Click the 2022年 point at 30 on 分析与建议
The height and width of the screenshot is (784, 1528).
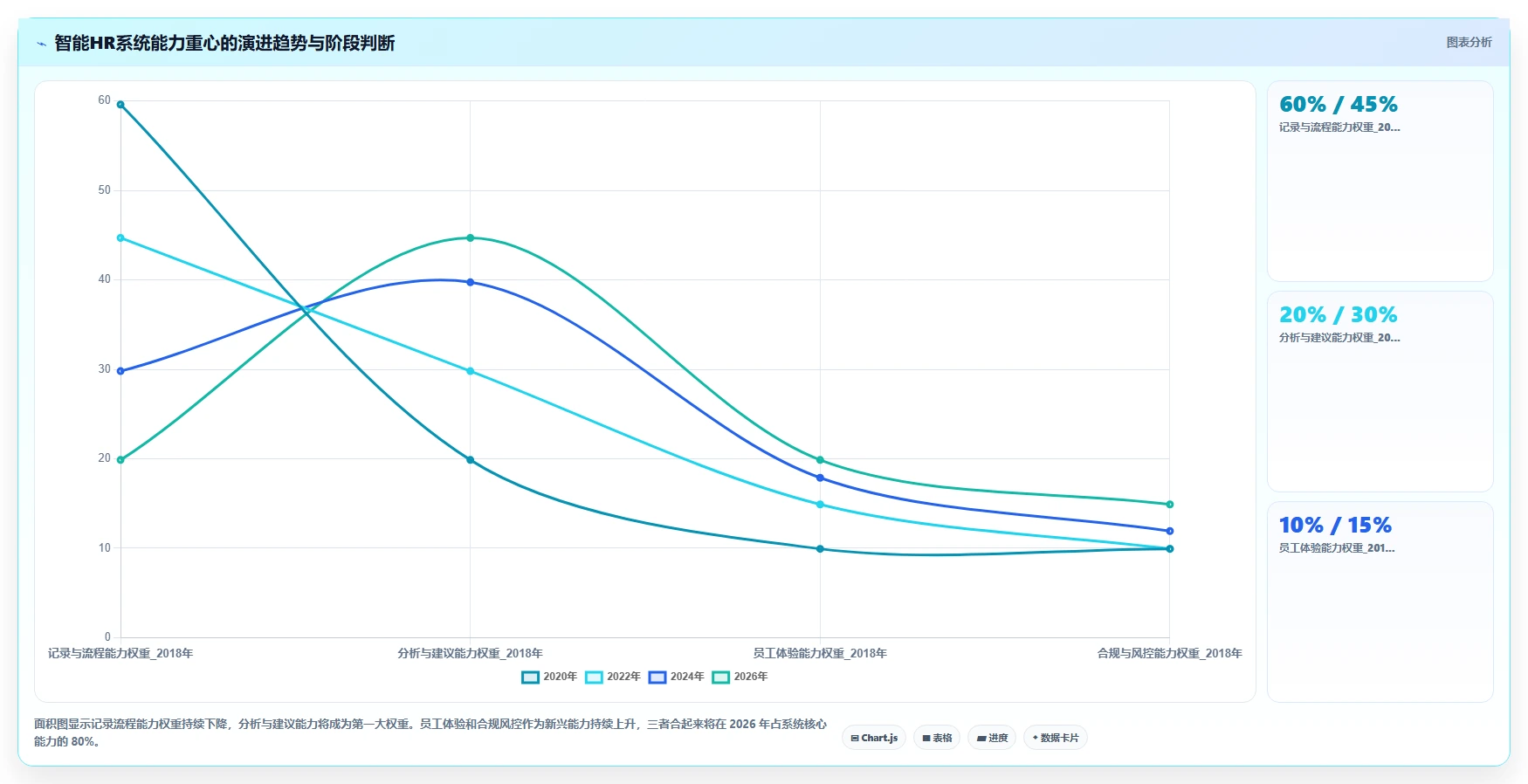[x=471, y=371]
